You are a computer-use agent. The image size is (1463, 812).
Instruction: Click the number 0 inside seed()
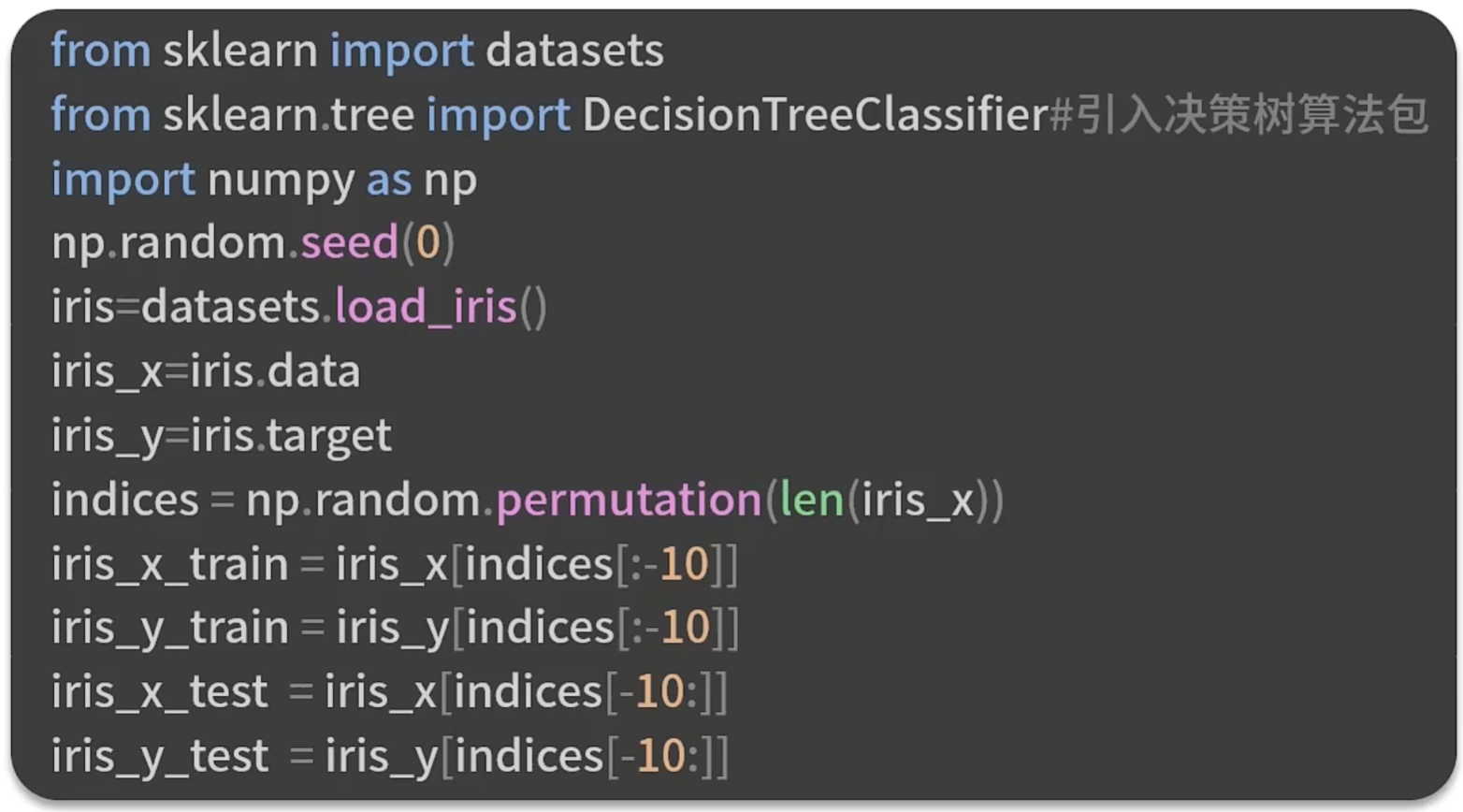point(427,243)
